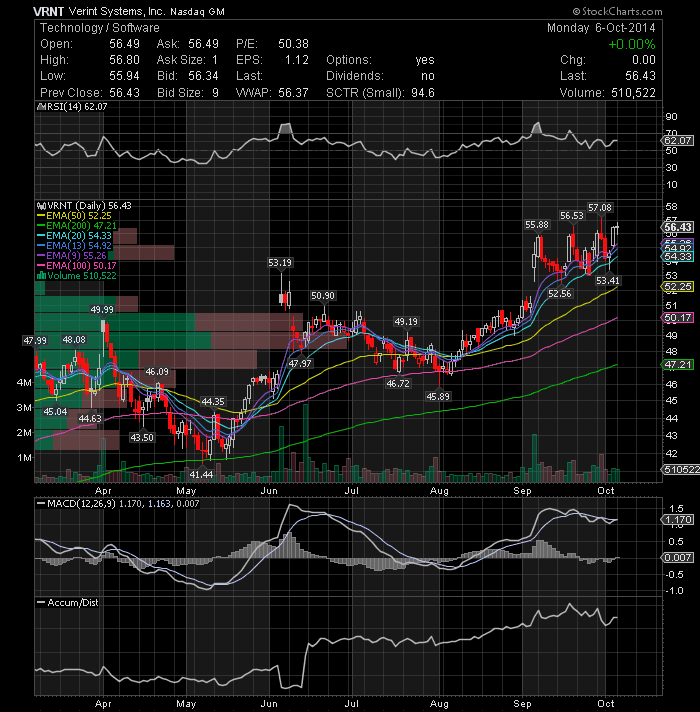
Task: Select the SCTR (Small) 94.6 value
Action: (423, 93)
